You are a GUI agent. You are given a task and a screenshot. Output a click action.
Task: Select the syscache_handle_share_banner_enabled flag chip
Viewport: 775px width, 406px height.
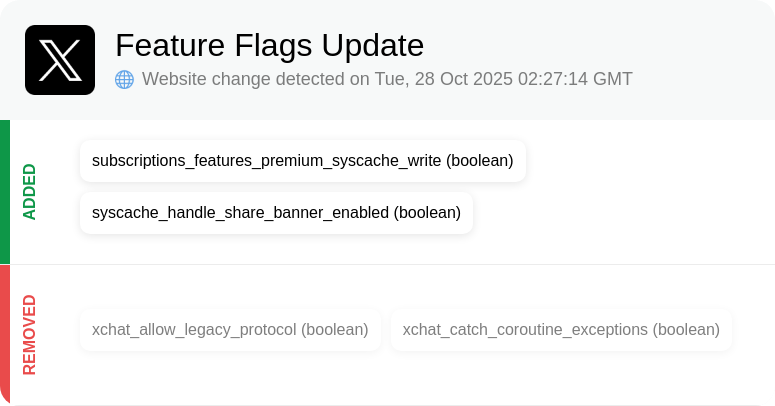276,213
